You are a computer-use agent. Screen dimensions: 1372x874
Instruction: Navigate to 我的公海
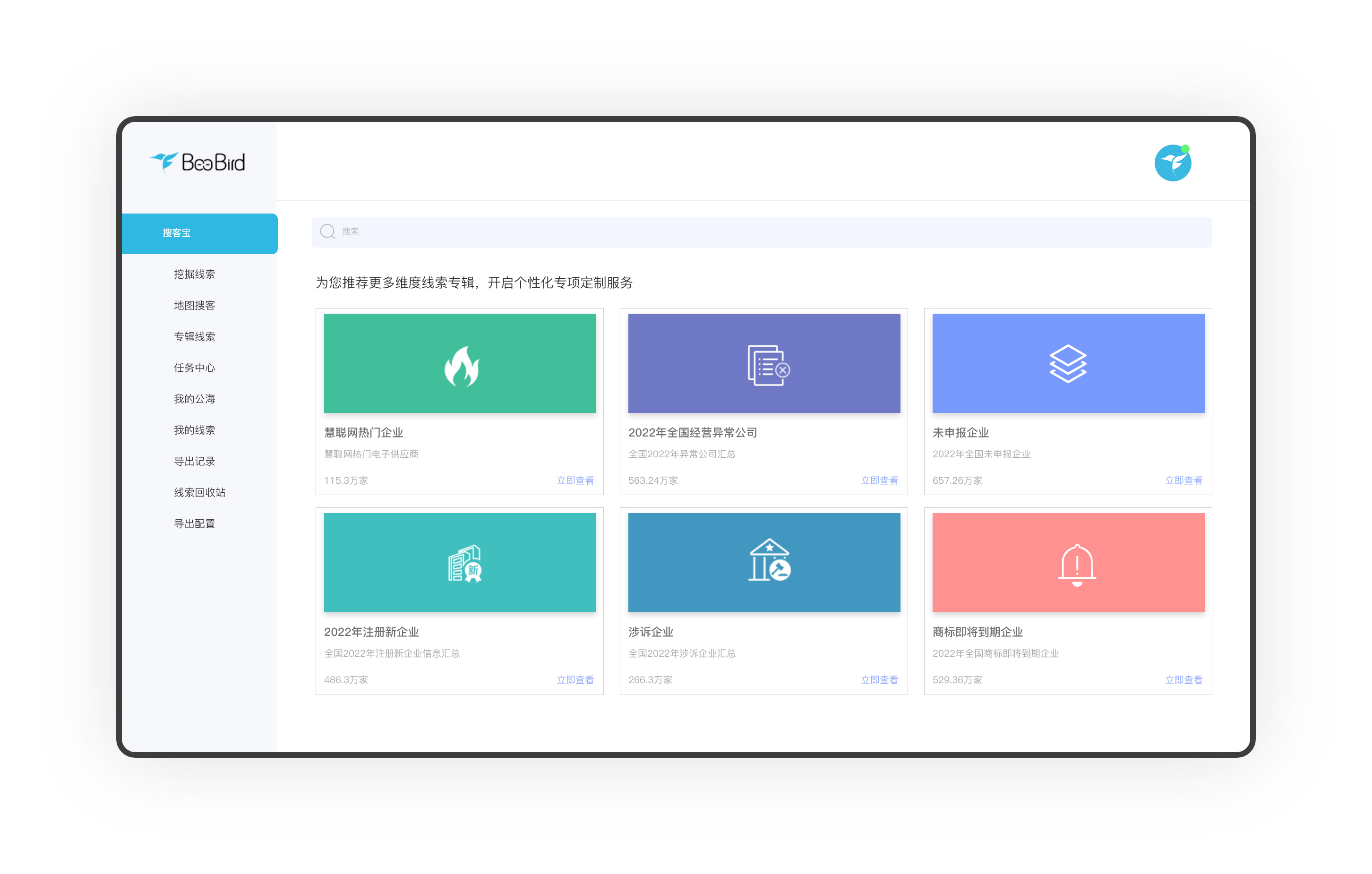click(x=194, y=399)
